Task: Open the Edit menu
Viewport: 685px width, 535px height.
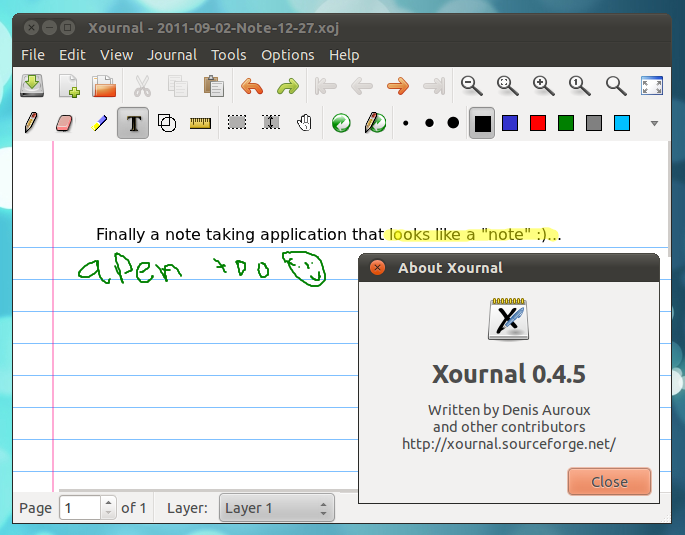Action: click(72, 55)
